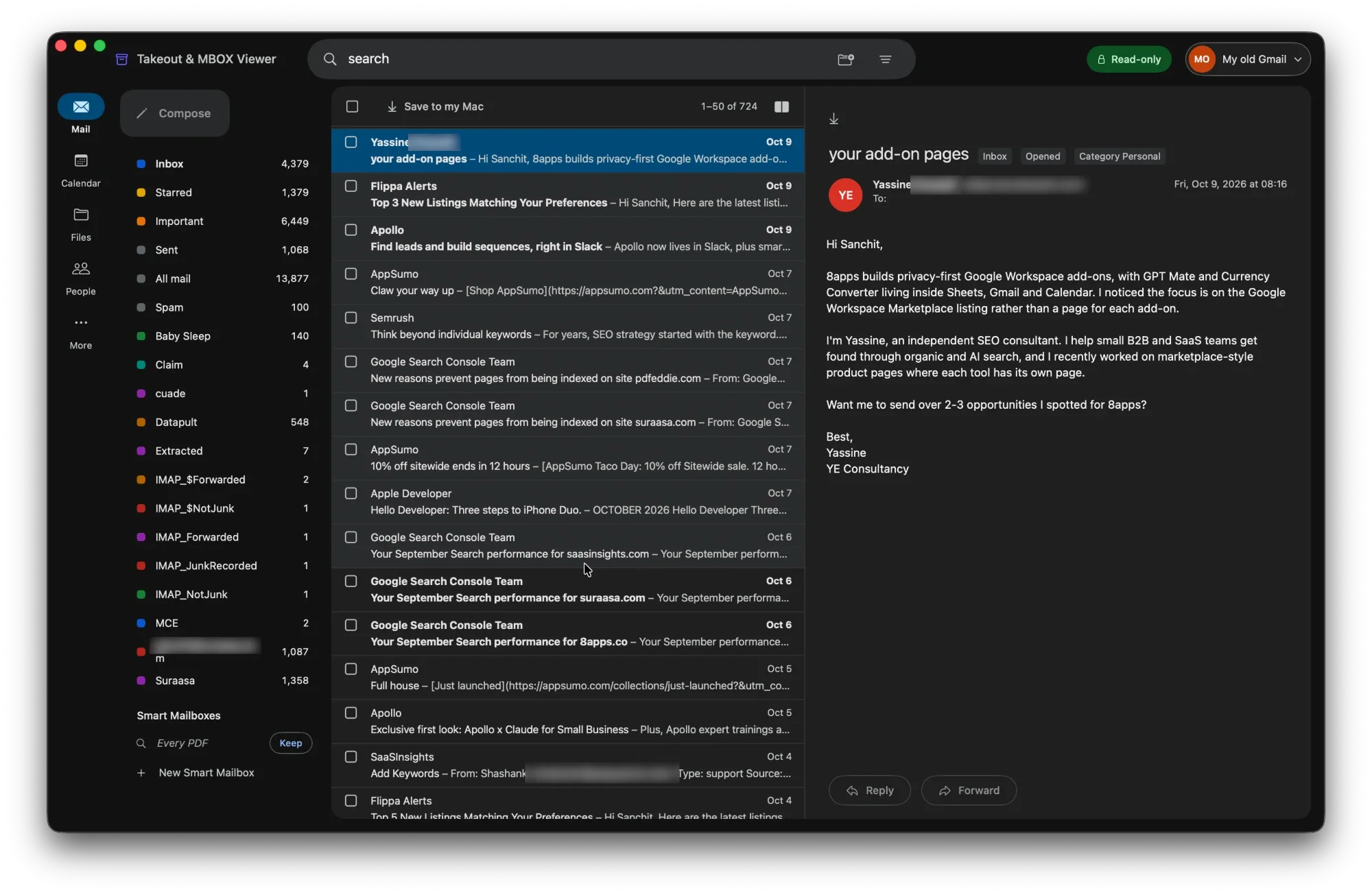Open the IMAP_JunkRecorded folder
The width and height of the screenshot is (1372, 895).
pos(223,566)
